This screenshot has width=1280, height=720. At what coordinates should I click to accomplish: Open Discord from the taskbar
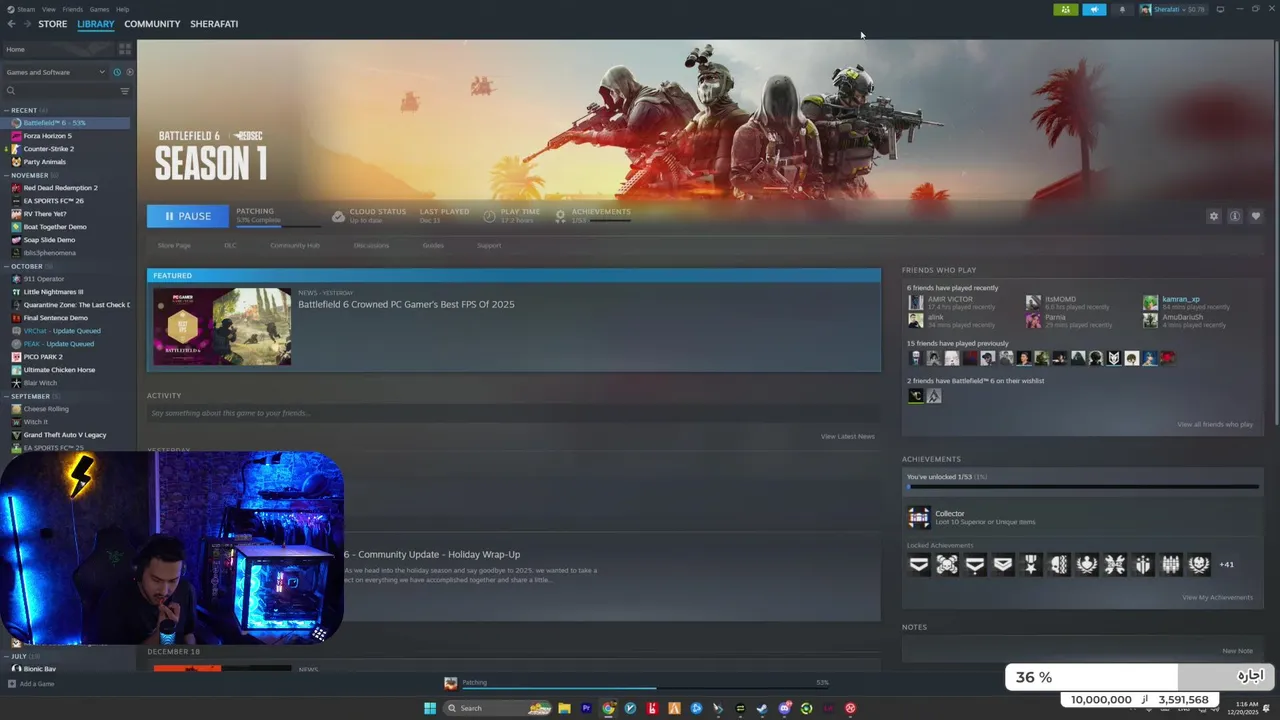pos(784,708)
